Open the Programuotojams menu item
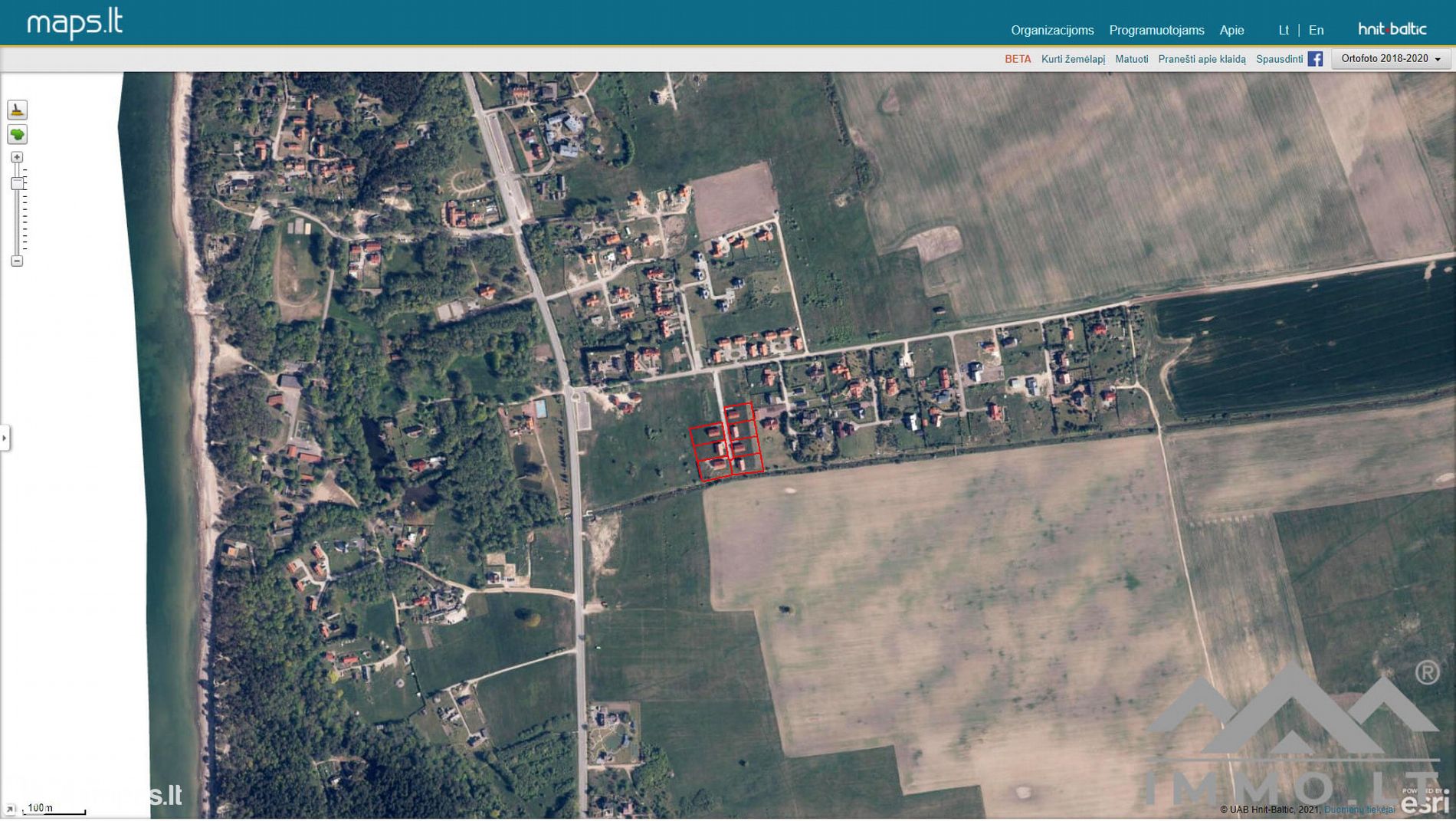The width and height of the screenshot is (1456, 821). point(1156,31)
